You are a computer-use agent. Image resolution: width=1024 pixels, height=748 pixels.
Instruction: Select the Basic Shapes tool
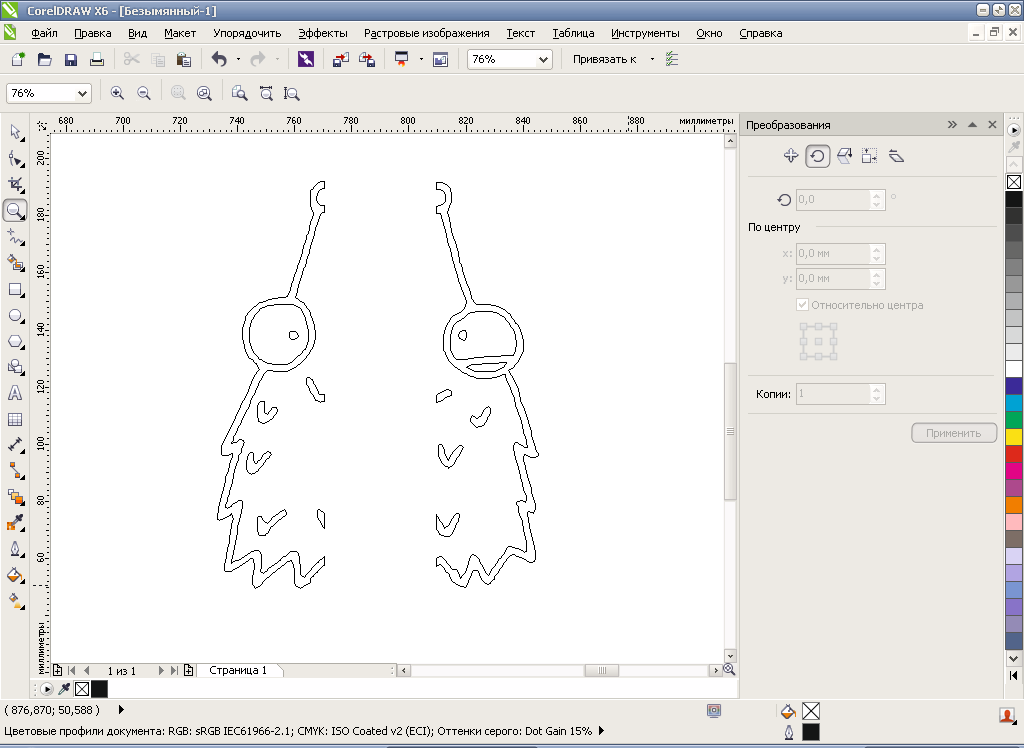[15, 367]
